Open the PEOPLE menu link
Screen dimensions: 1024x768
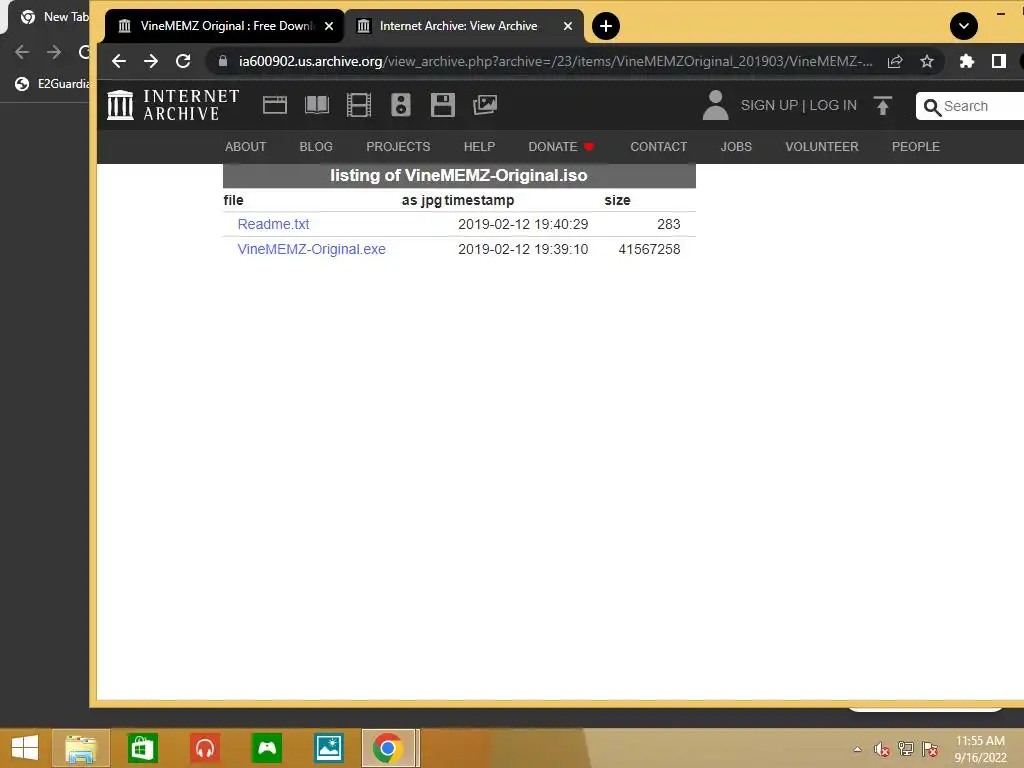[916, 147]
